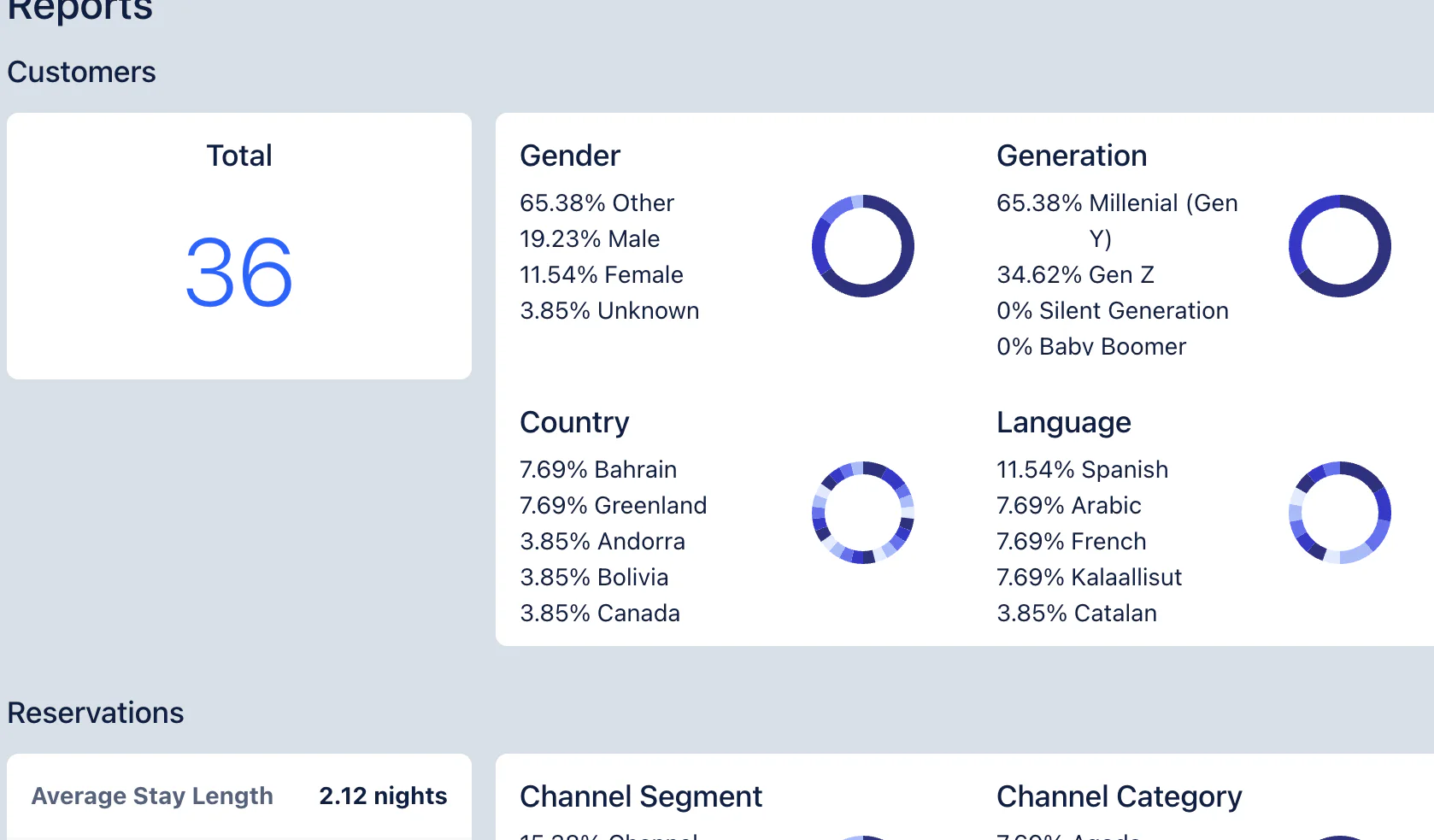Click the Reservations section heading
Image resolution: width=1434 pixels, height=840 pixels.
click(96, 713)
